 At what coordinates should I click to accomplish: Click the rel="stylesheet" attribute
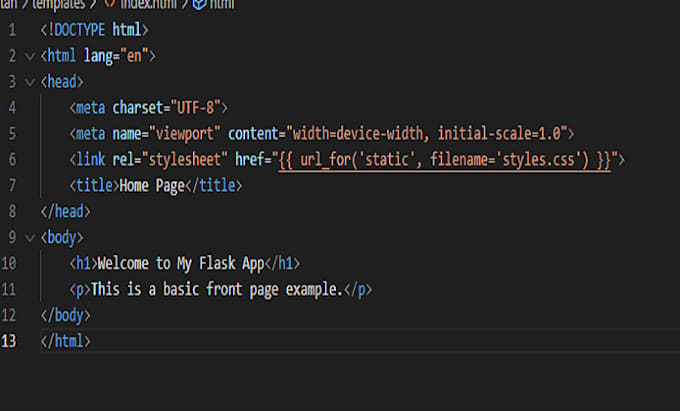170,160
